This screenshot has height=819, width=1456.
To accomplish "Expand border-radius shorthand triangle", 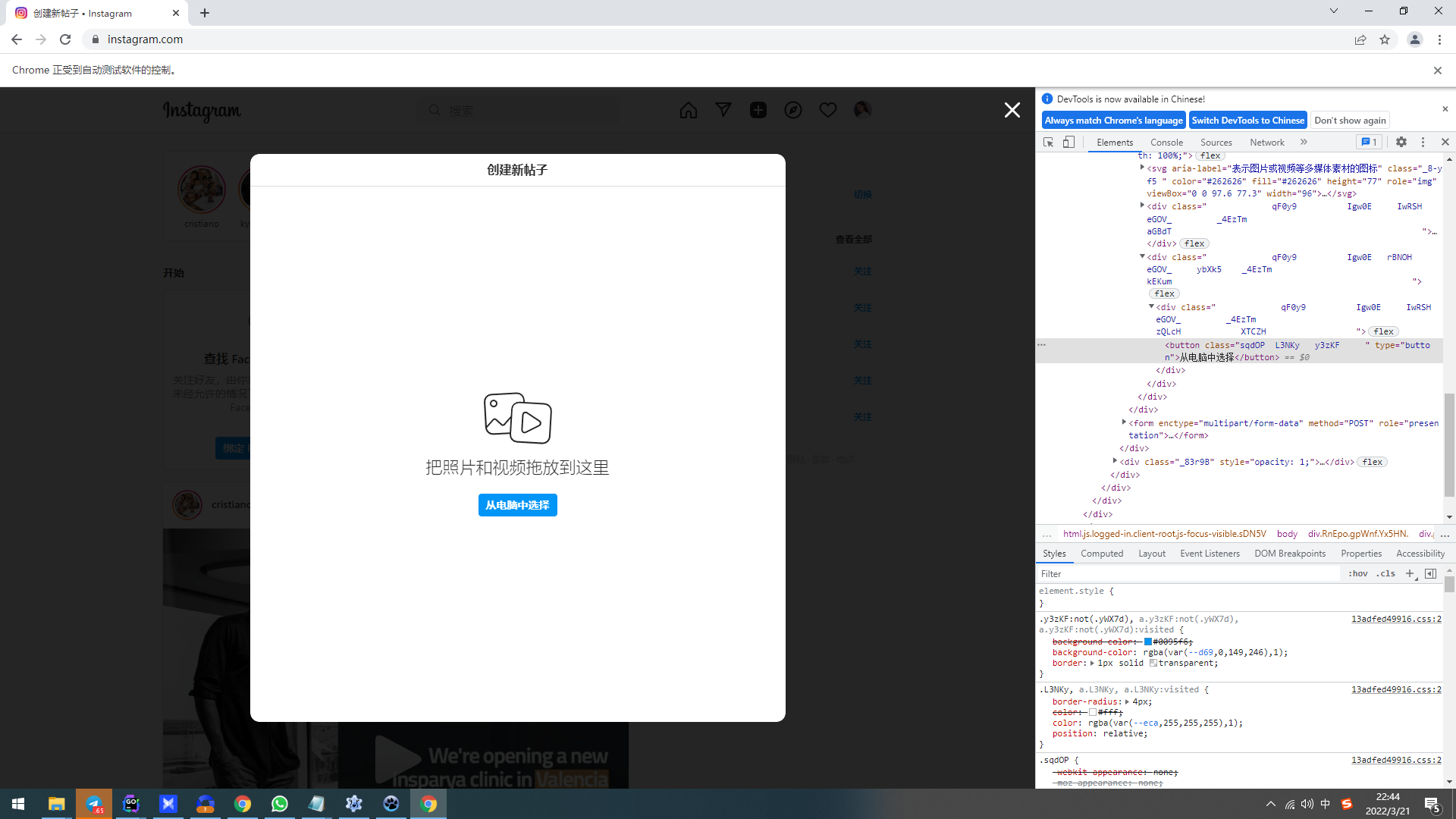I will (x=1127, y=702).
